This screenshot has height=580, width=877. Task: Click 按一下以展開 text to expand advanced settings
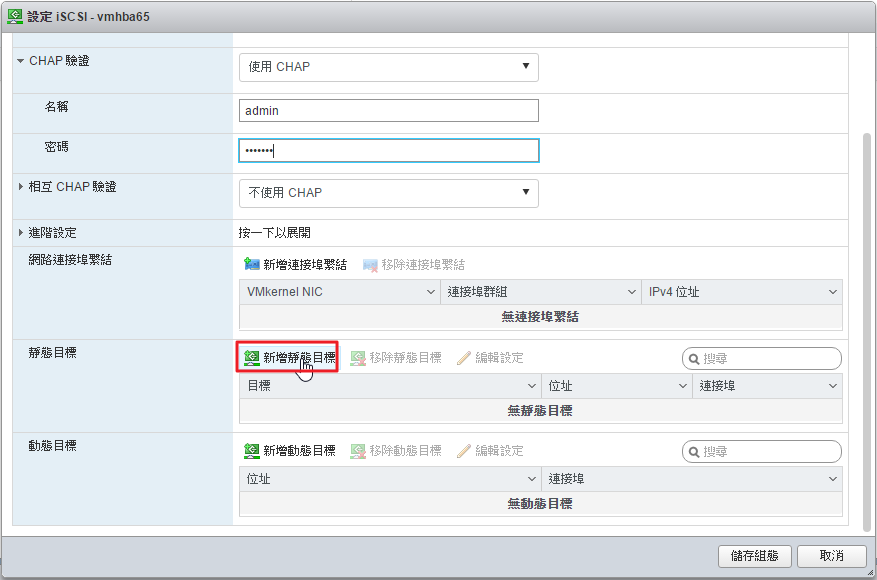(x=275, y=233)
